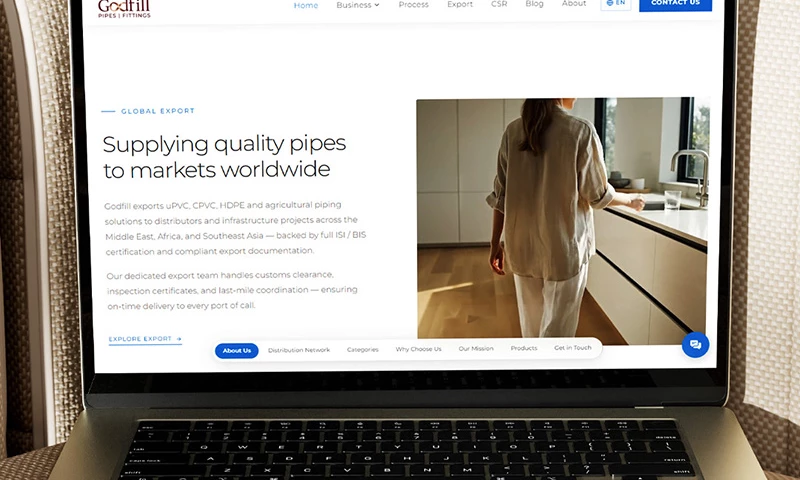Click the Contact Us button

pos(676,4)
